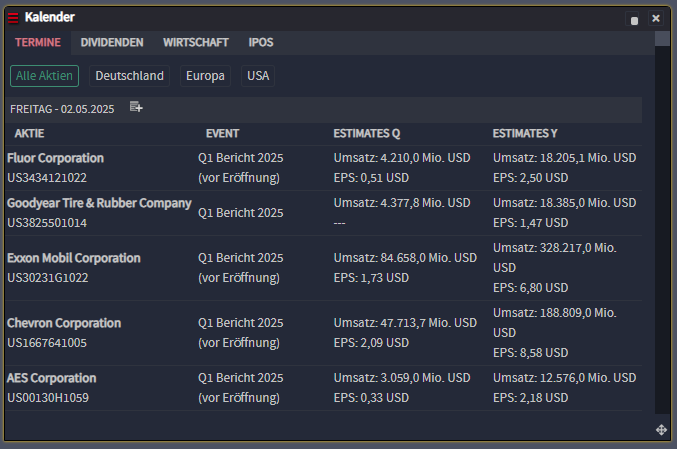Viewport: 677px width, 449px height.
Task: Click the detach window icon in the title bar
Action: (x=634, y=19)
